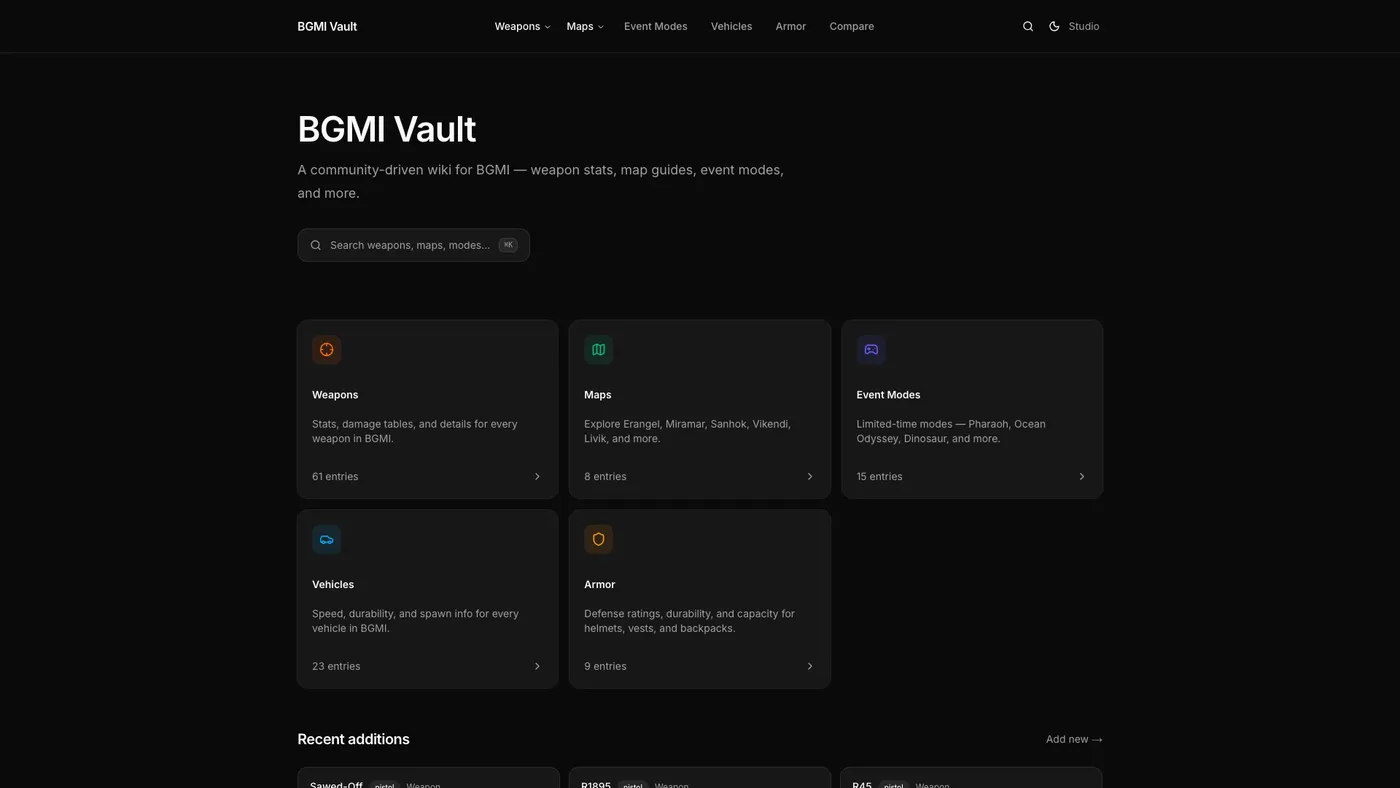Click the Armor card description text
Image resolution: width=1400 pixels, height=788 pixels.
tap(689, 621)
